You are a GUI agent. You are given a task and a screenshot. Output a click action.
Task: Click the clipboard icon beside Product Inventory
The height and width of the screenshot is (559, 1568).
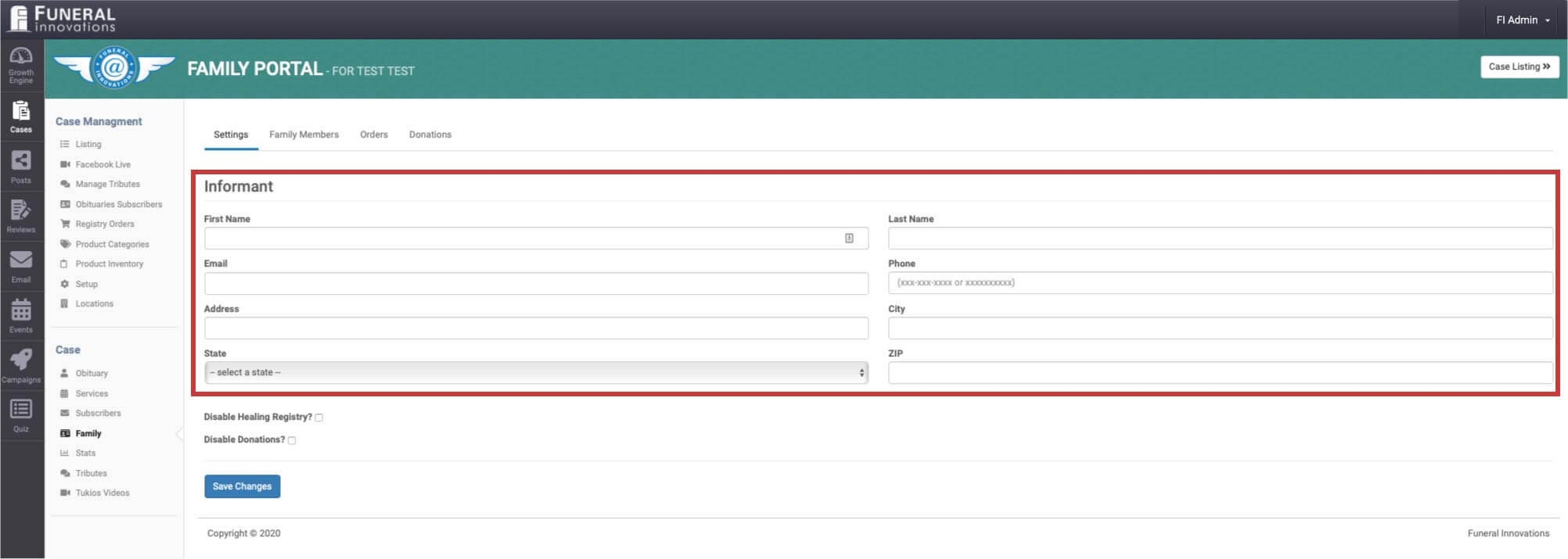pyautogui.click(x=65, y=264)
